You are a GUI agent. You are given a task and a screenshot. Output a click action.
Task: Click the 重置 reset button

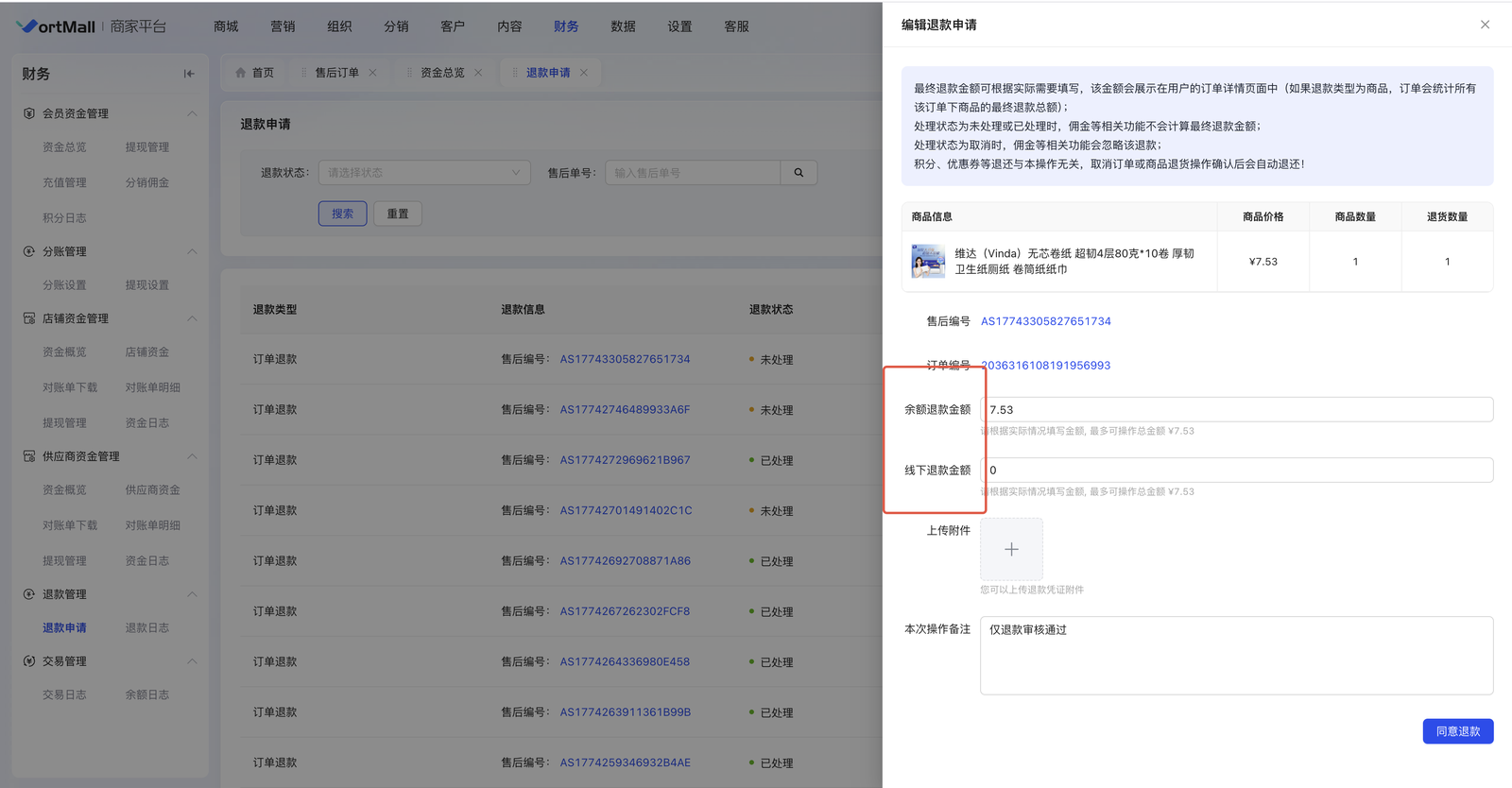click(x=398, y=214)
